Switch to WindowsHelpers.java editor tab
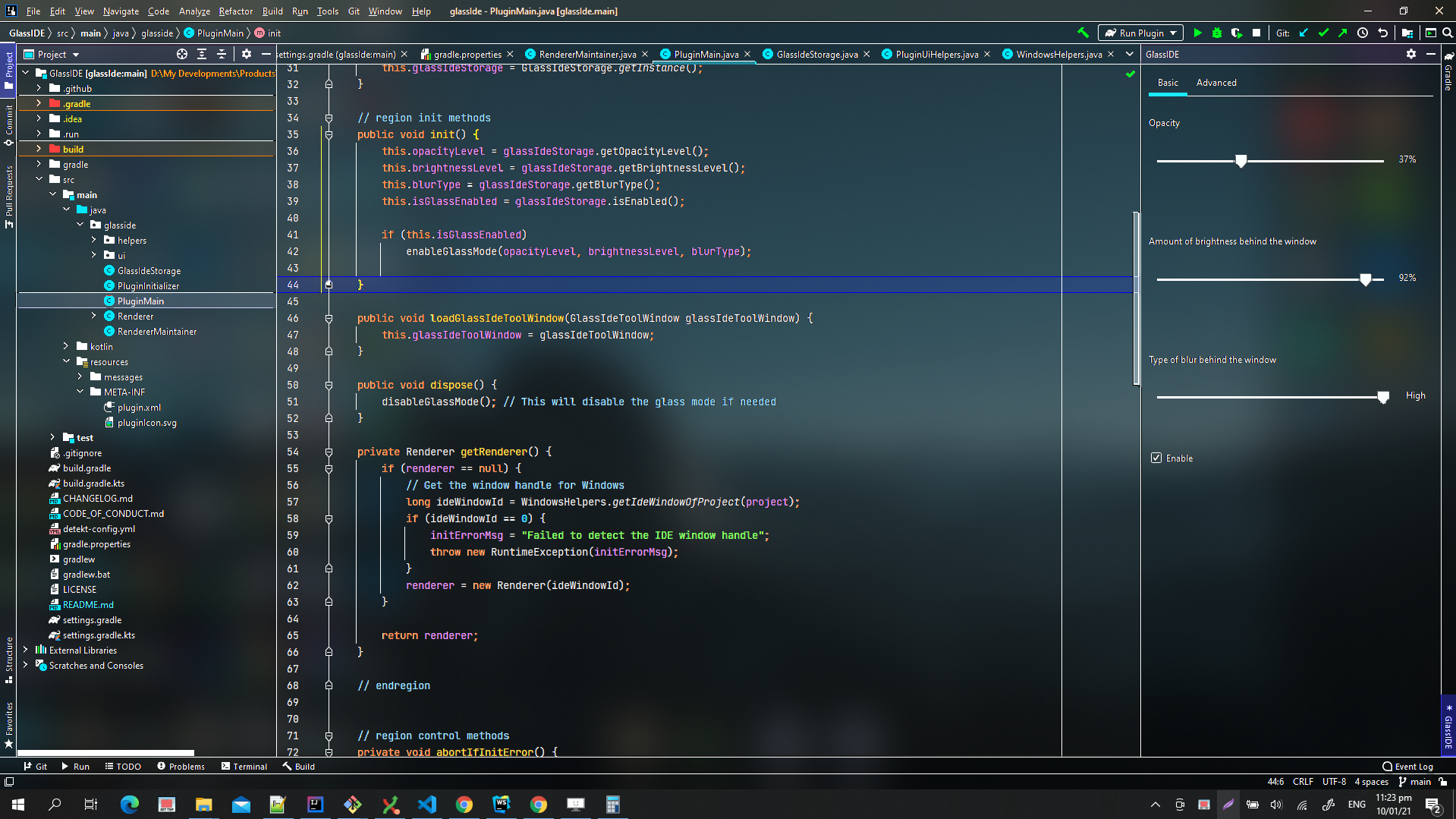Image resolution: width=1456 pixels, height=819 pixels. pos(1058,54)
